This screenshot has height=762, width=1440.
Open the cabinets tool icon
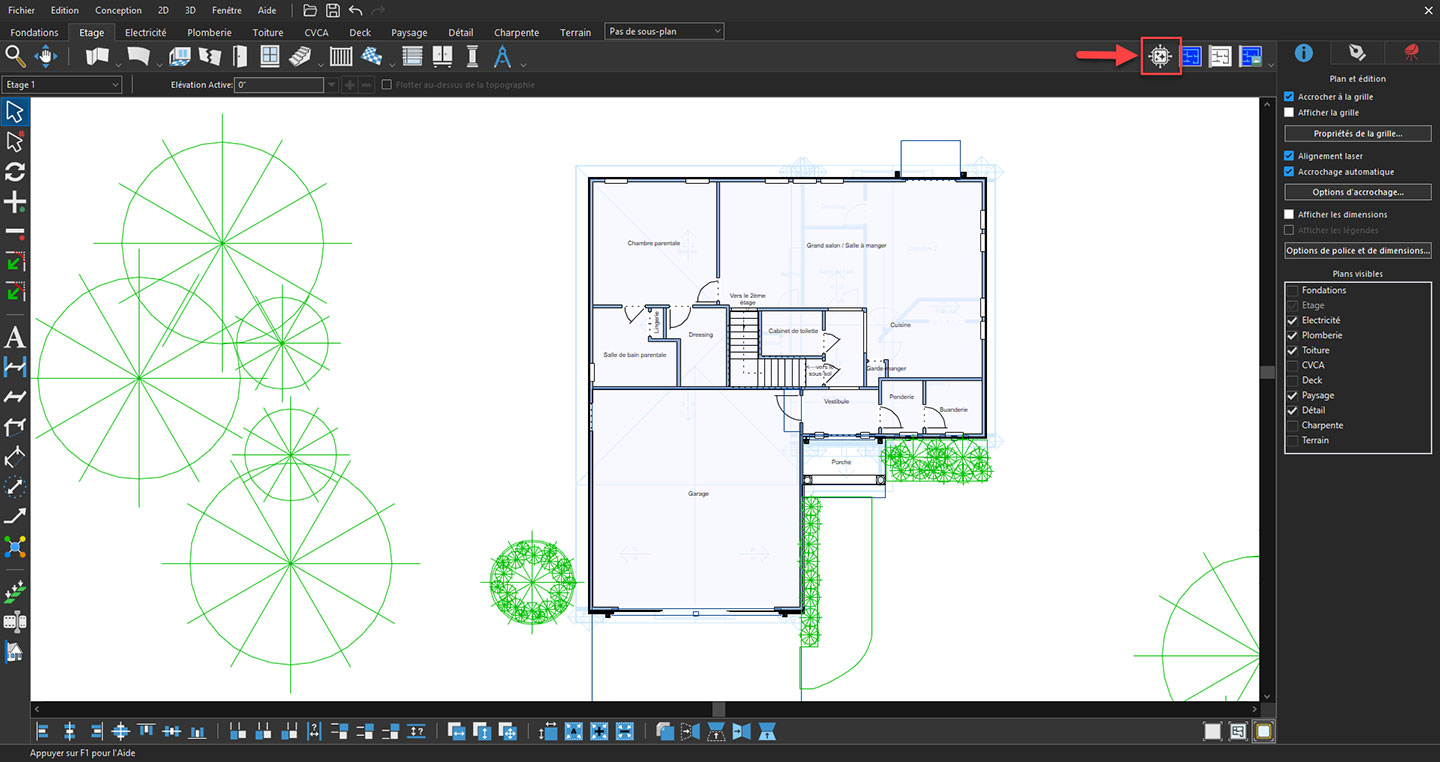(x=442, y=57)
